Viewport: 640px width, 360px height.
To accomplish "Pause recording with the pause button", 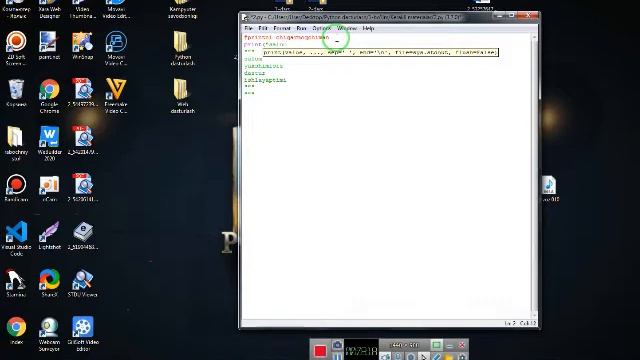I will click(x=337, y=356).
